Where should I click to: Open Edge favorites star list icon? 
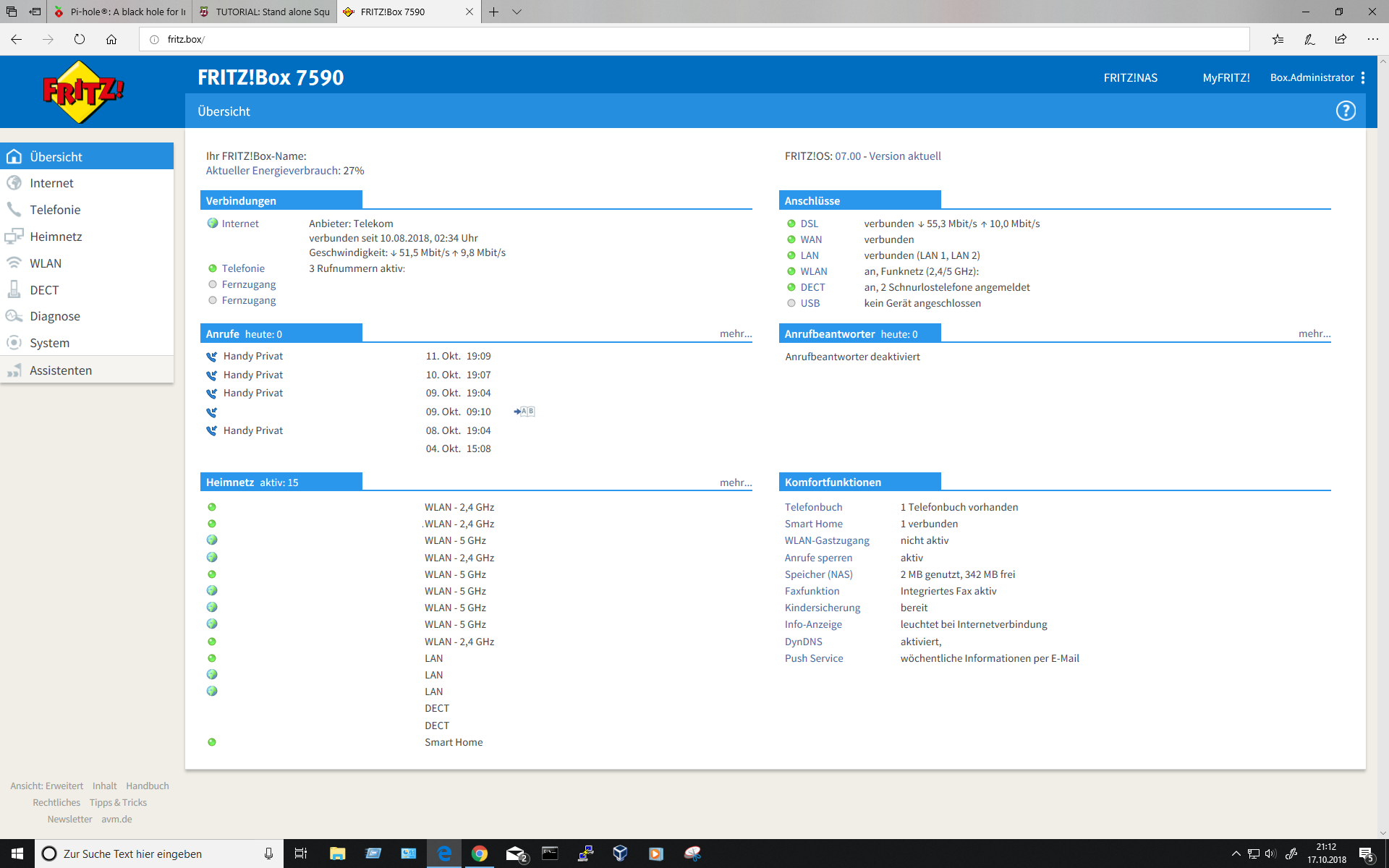[1278, 39]
